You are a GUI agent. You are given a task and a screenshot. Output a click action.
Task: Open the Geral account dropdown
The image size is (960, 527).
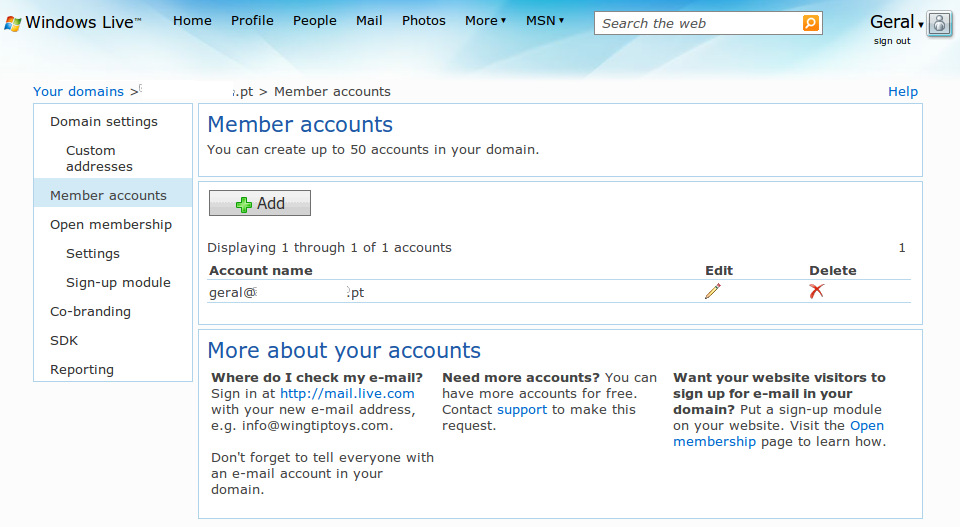click(x=896, y=22)
